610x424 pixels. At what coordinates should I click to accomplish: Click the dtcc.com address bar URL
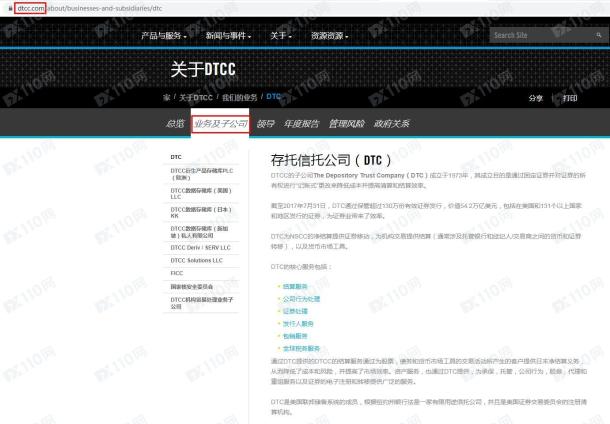click(x=89, y=8)
